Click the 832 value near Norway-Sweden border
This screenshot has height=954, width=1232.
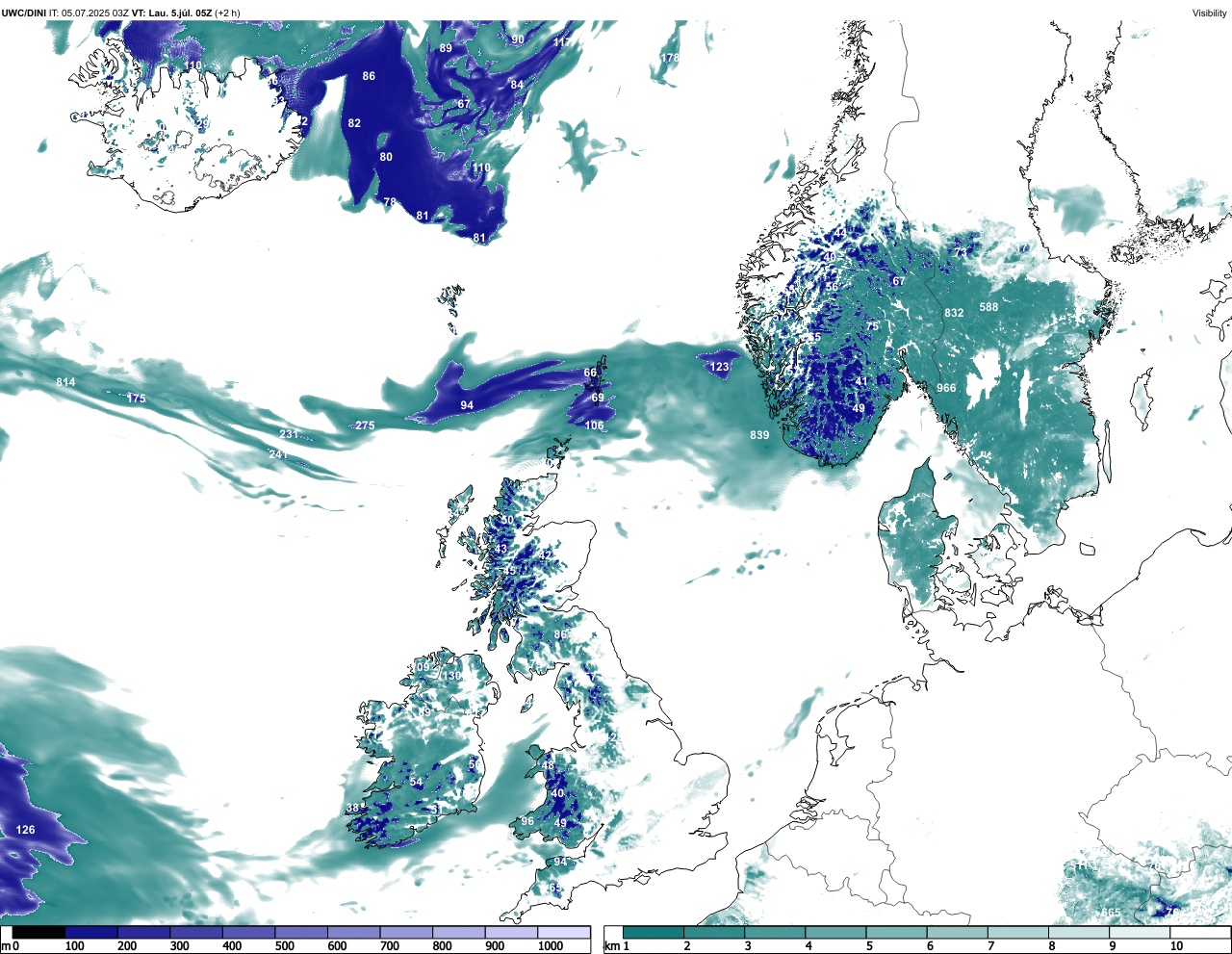(954, 313)
